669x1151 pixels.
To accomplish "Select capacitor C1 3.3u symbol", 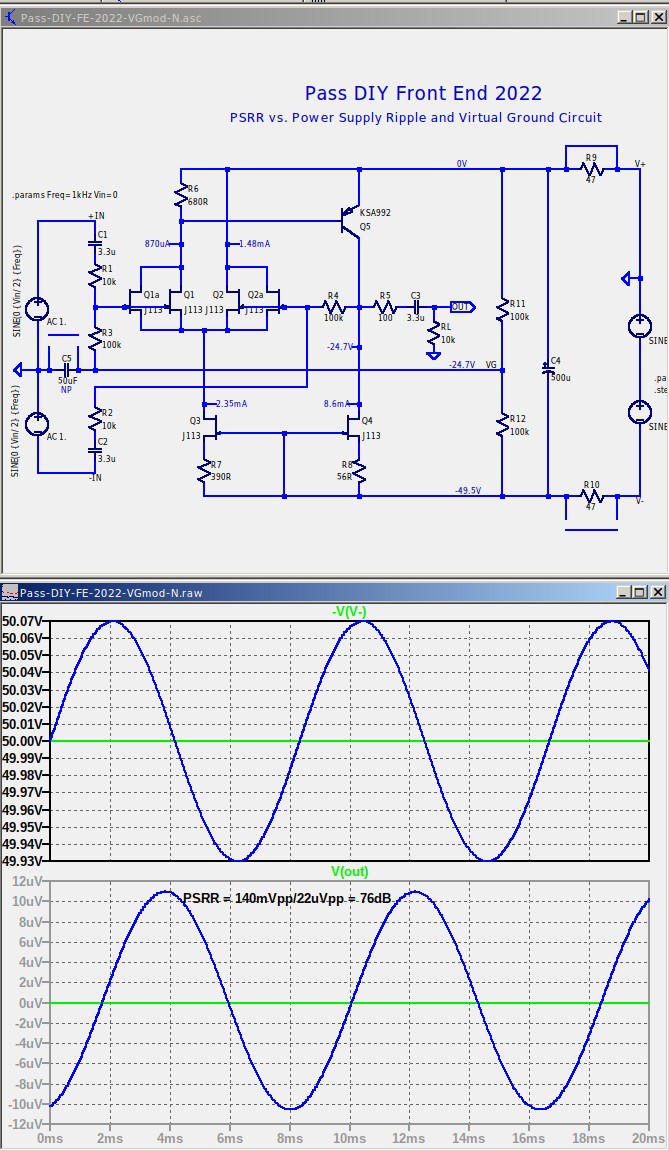I will 95,242.
